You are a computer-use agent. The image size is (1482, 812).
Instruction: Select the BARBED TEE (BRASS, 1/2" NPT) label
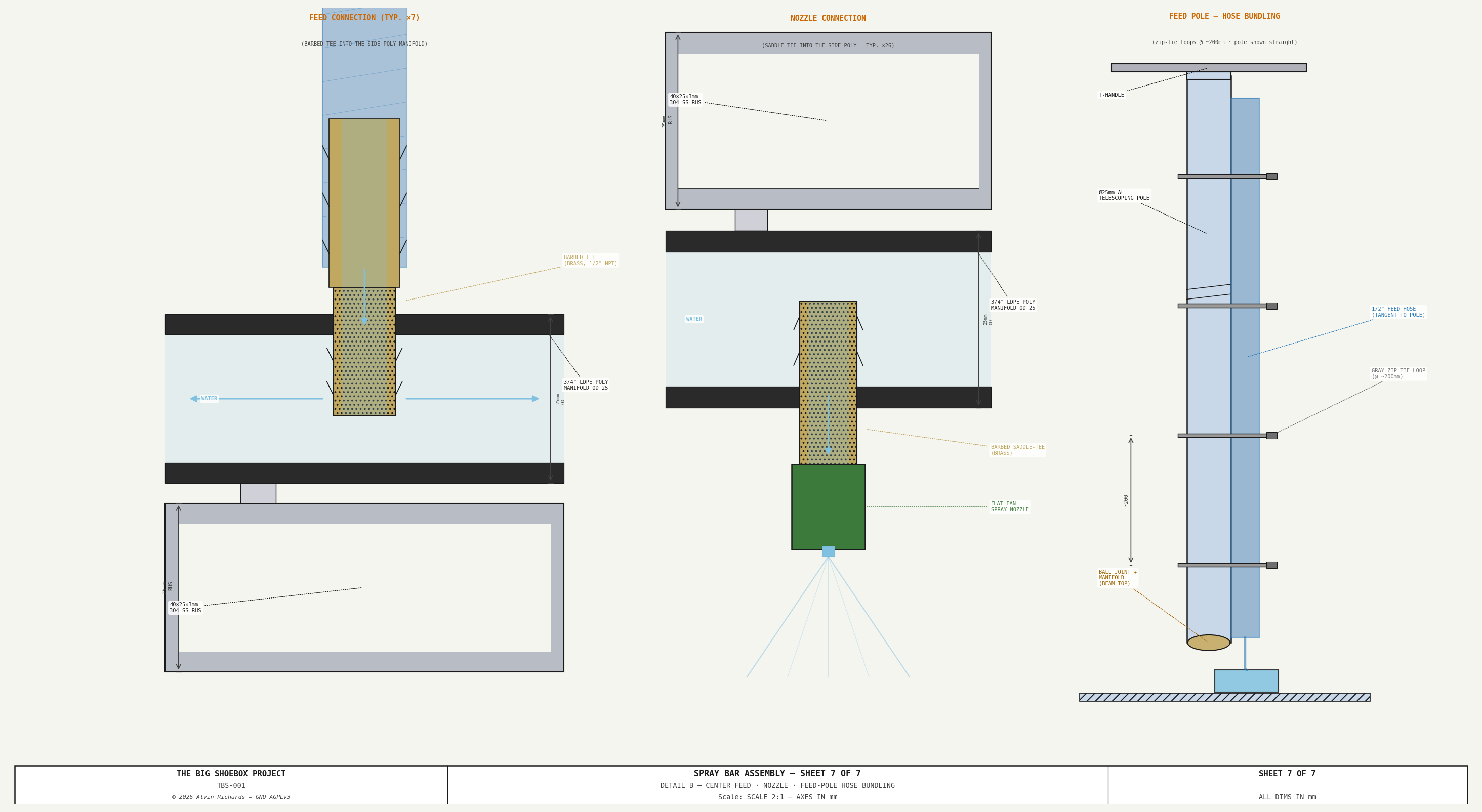coord(590,261)
